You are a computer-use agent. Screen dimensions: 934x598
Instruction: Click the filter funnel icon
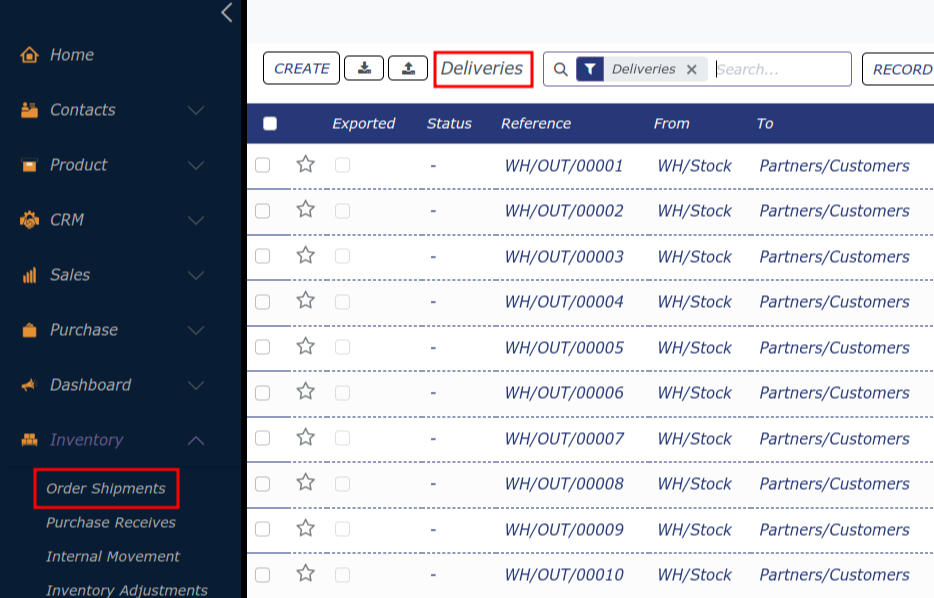tap(590, 69)
